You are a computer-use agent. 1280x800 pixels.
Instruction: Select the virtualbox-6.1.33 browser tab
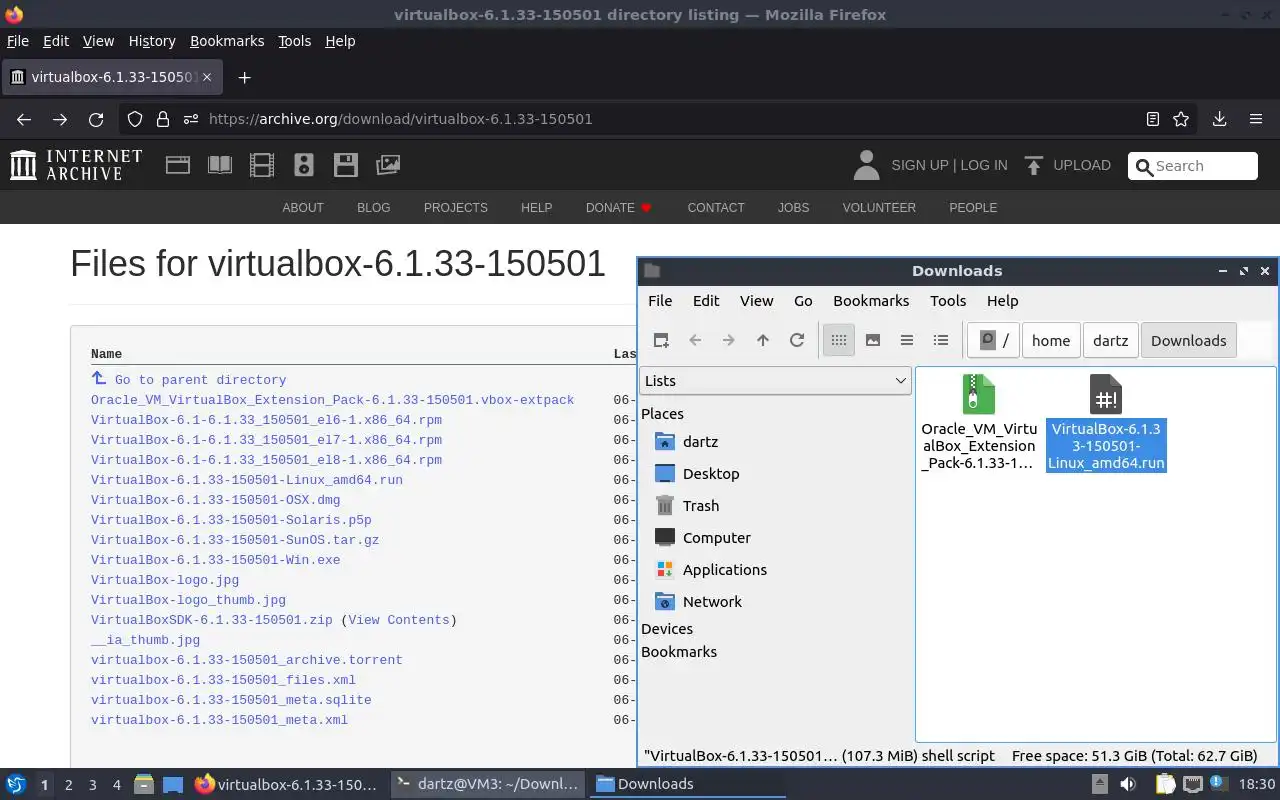coord(110,77)
